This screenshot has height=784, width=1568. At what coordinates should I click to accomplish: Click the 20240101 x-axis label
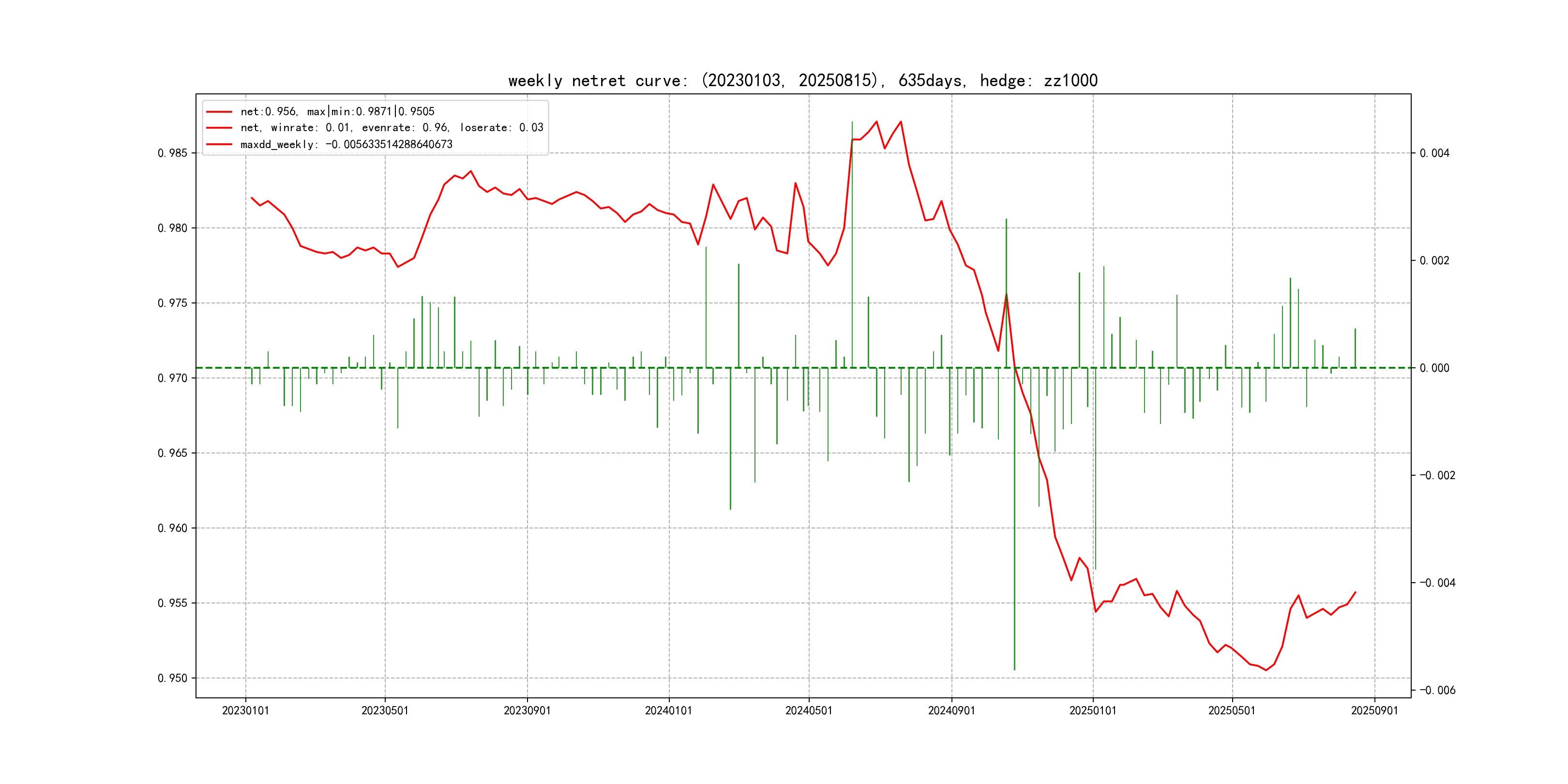pos(668,711)
